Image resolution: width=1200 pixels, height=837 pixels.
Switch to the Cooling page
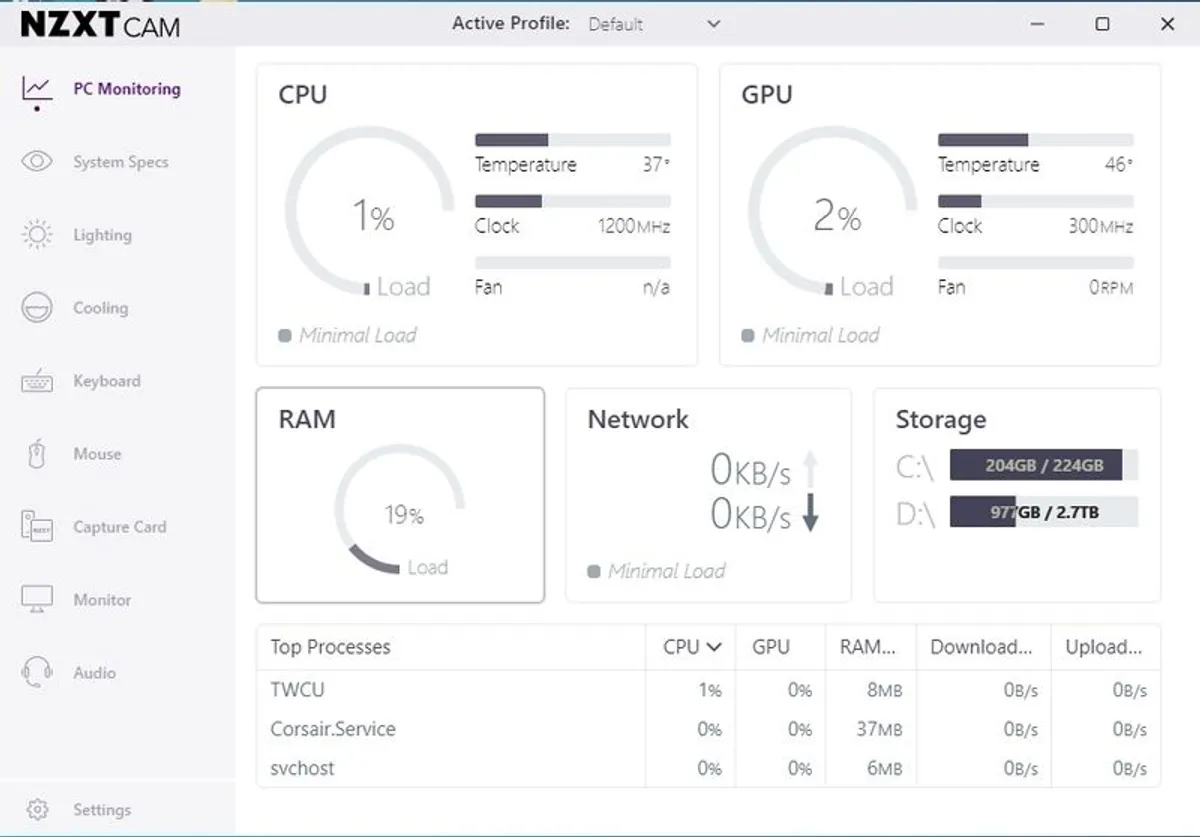100,308
